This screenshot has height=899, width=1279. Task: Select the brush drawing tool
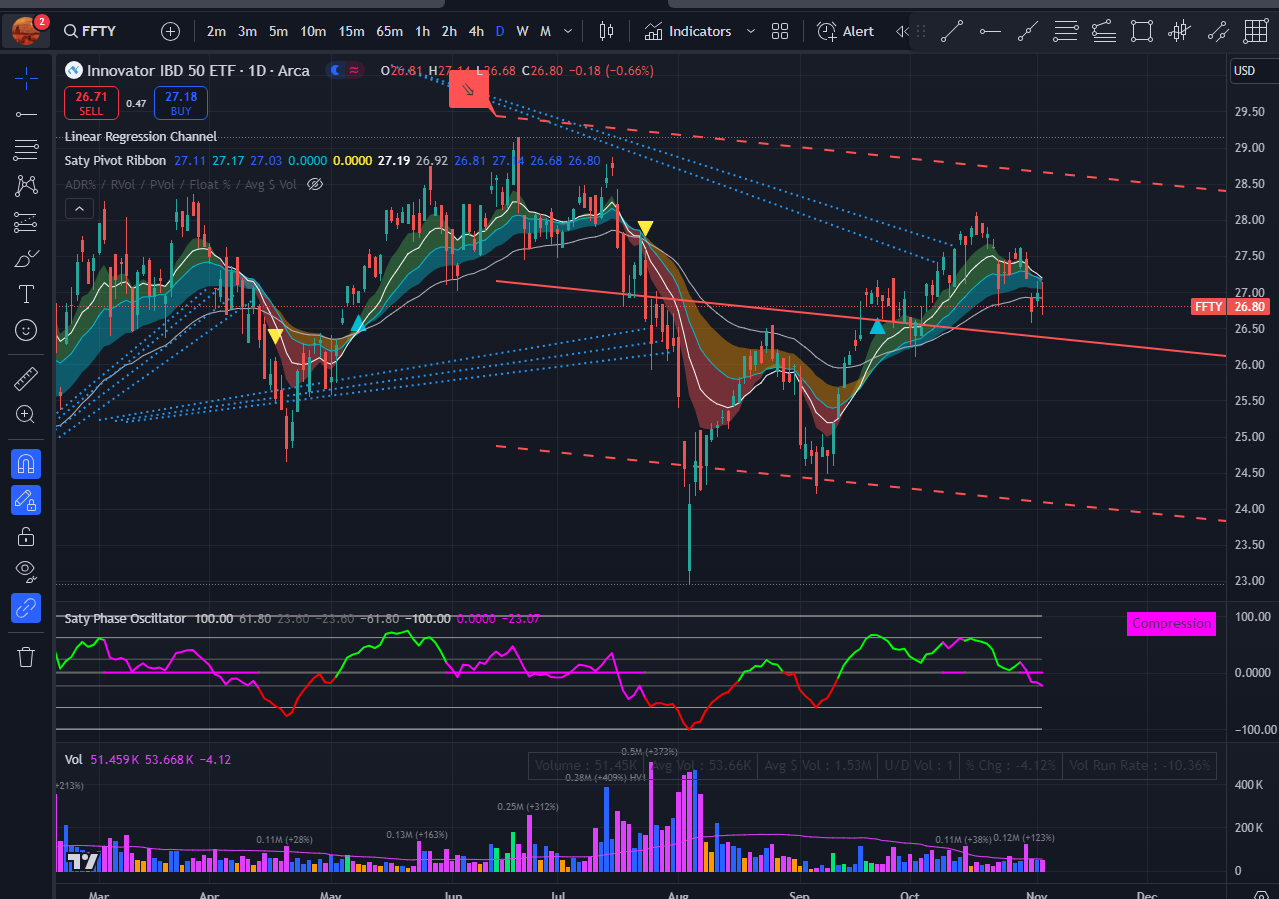[x=26, y=258]
